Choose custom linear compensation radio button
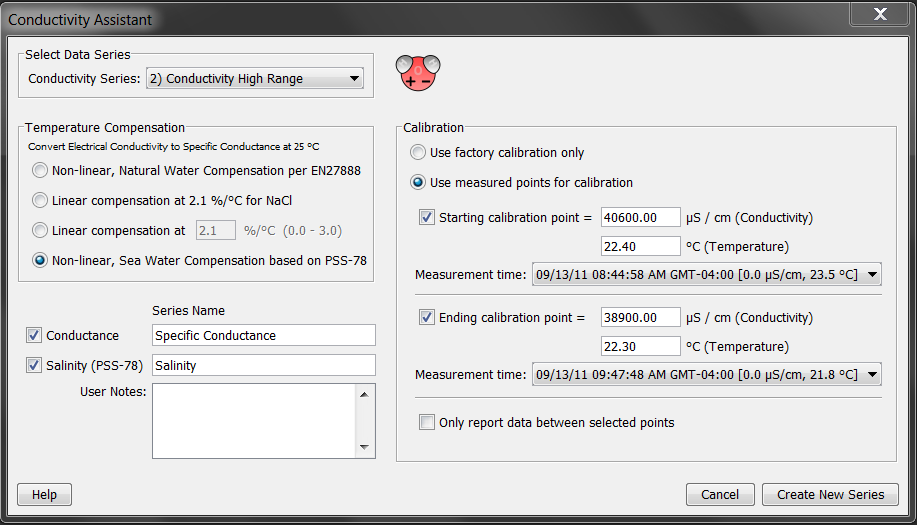Image resolution: width=917 pixels, height=525 pixels. 40,230
